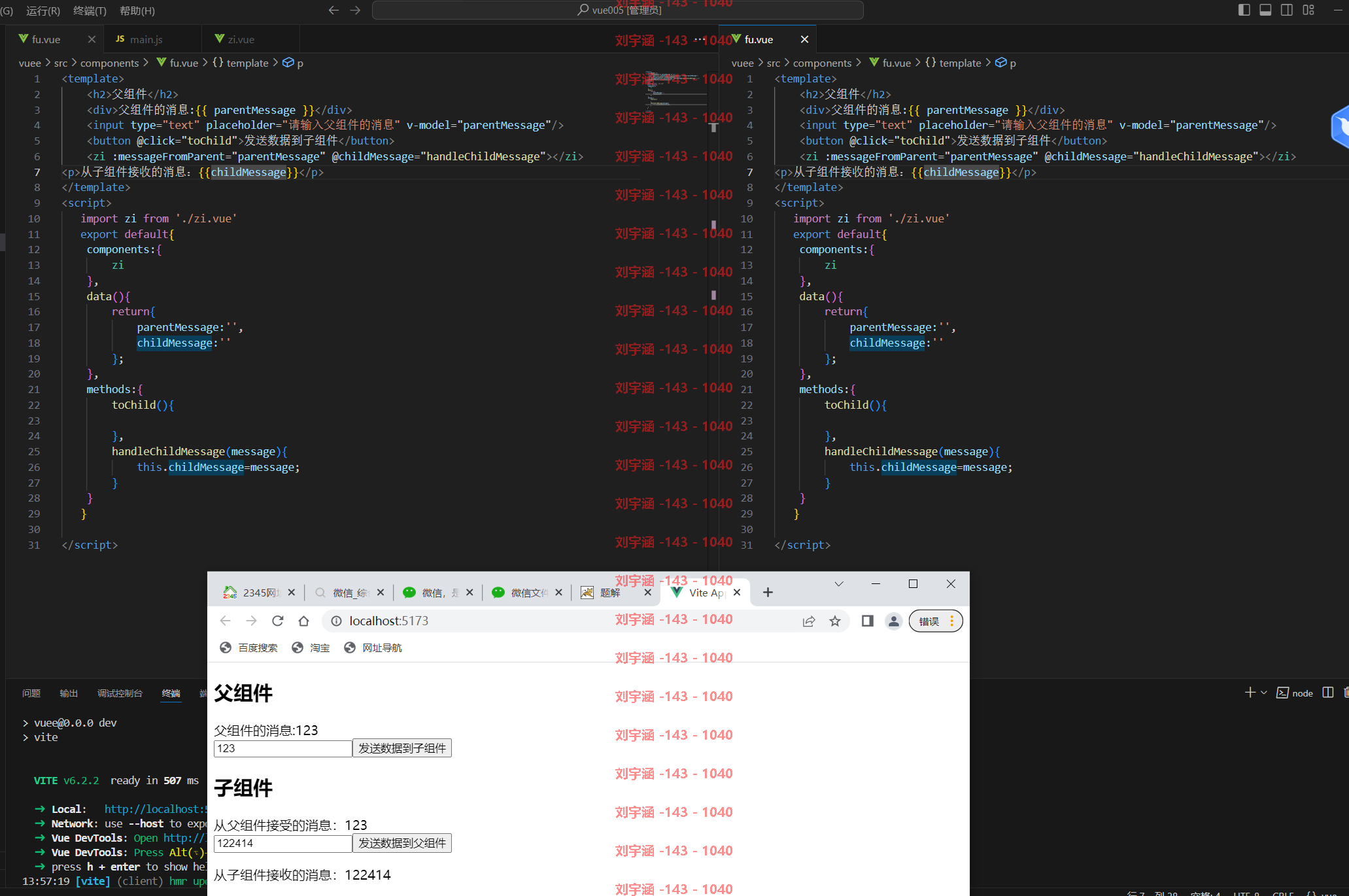
Task: Switch to 题解 browser tab
Action: [616, 593]
